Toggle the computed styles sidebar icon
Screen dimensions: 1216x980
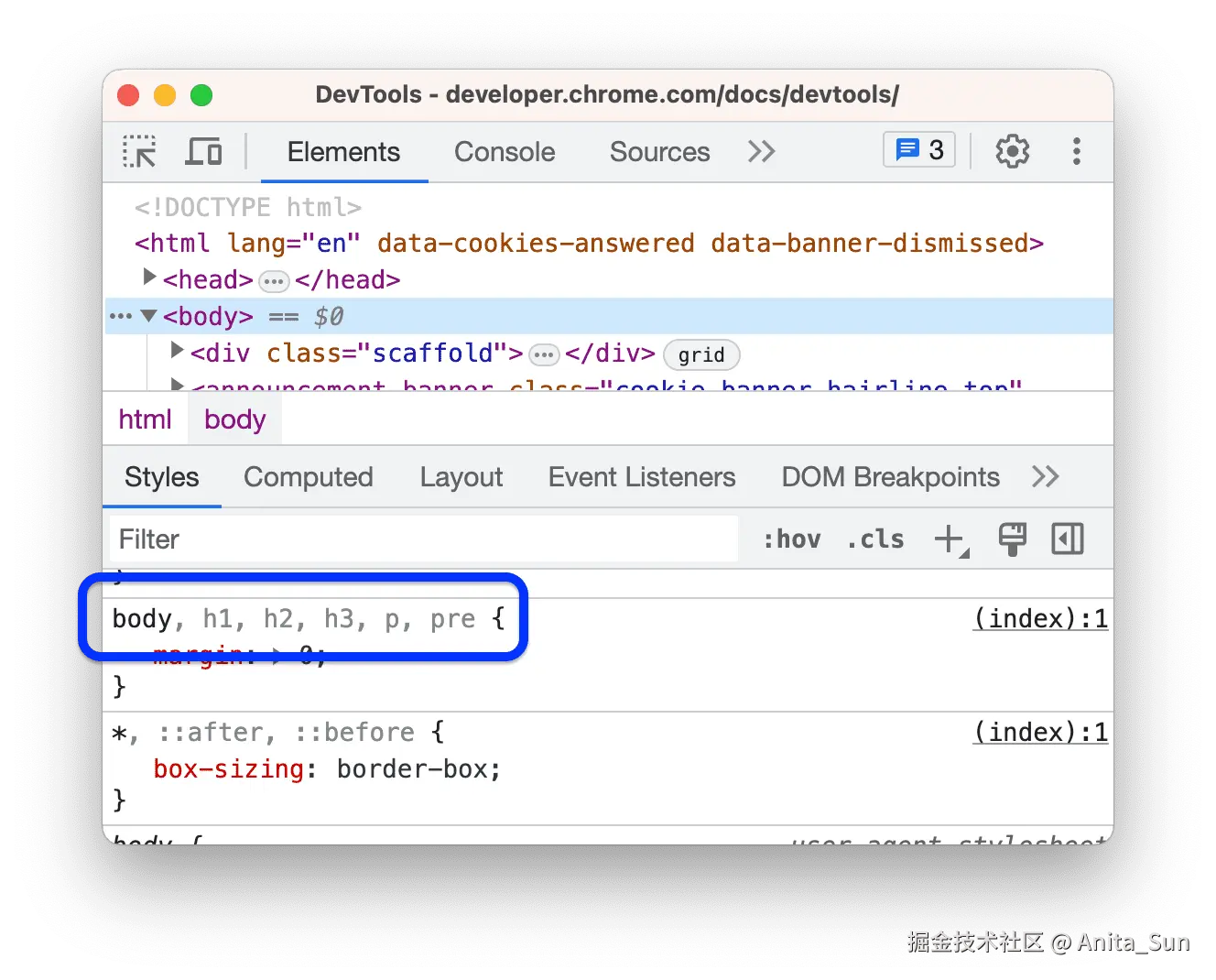[1068, 539]
